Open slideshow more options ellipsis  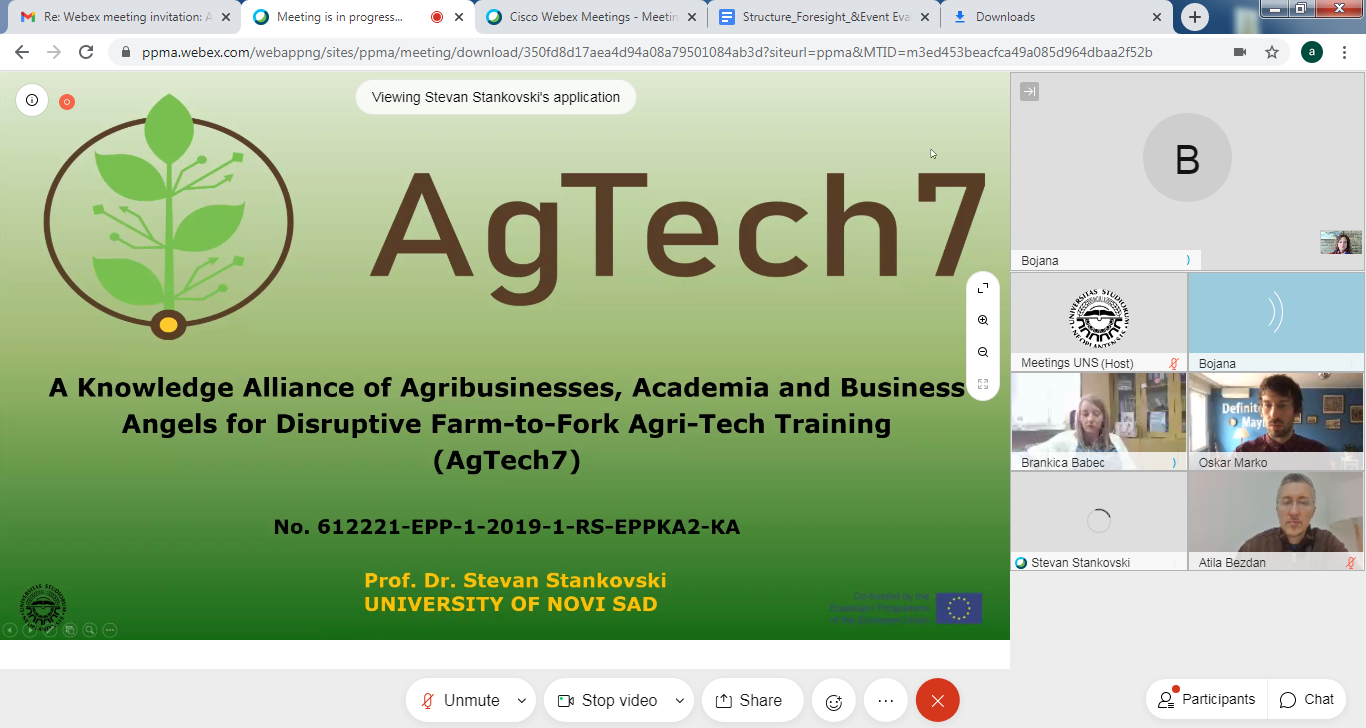pos(110,630)
